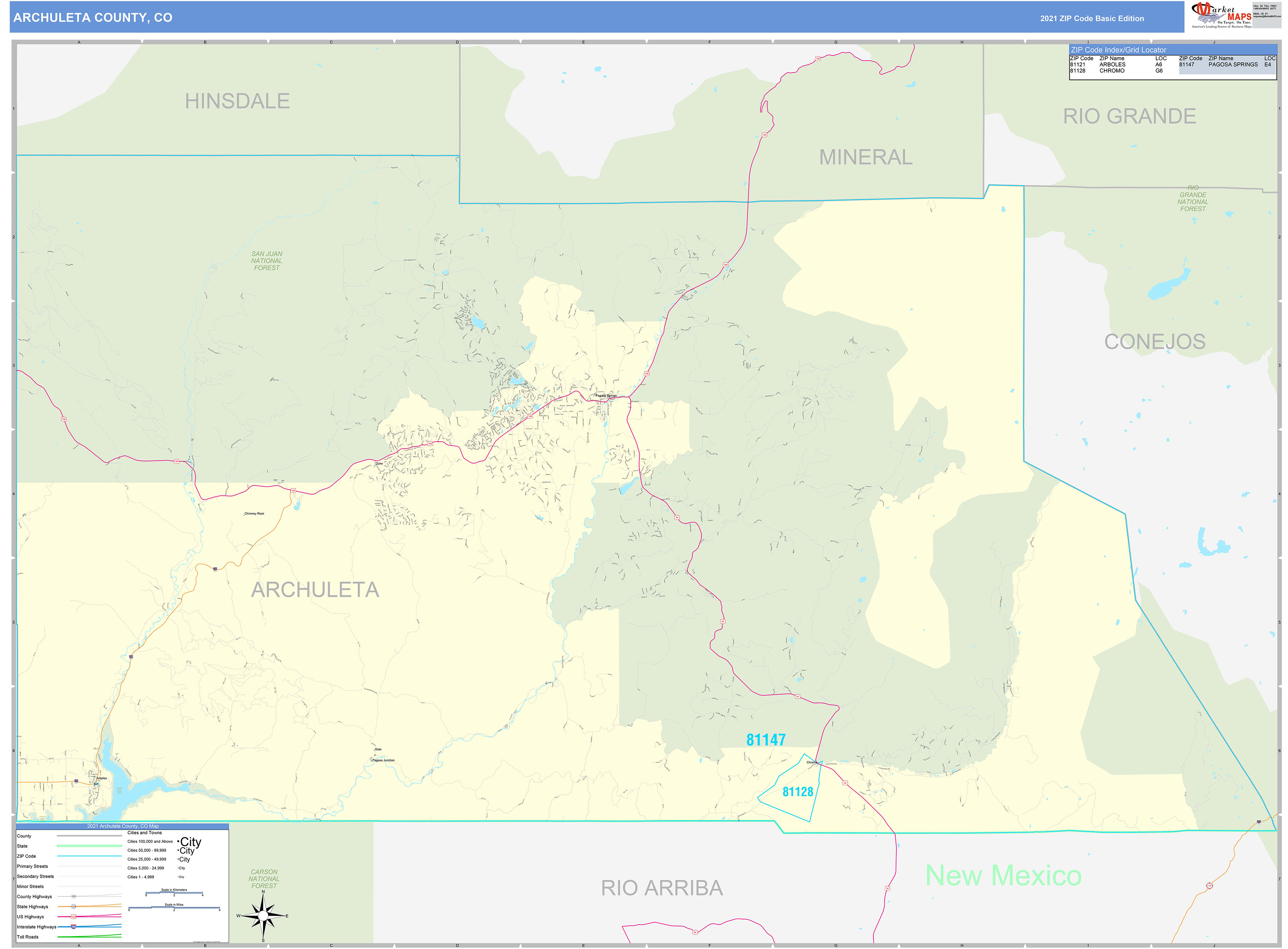Click the Interstate Highways shield icon in legend

click(x=73, y=927)
